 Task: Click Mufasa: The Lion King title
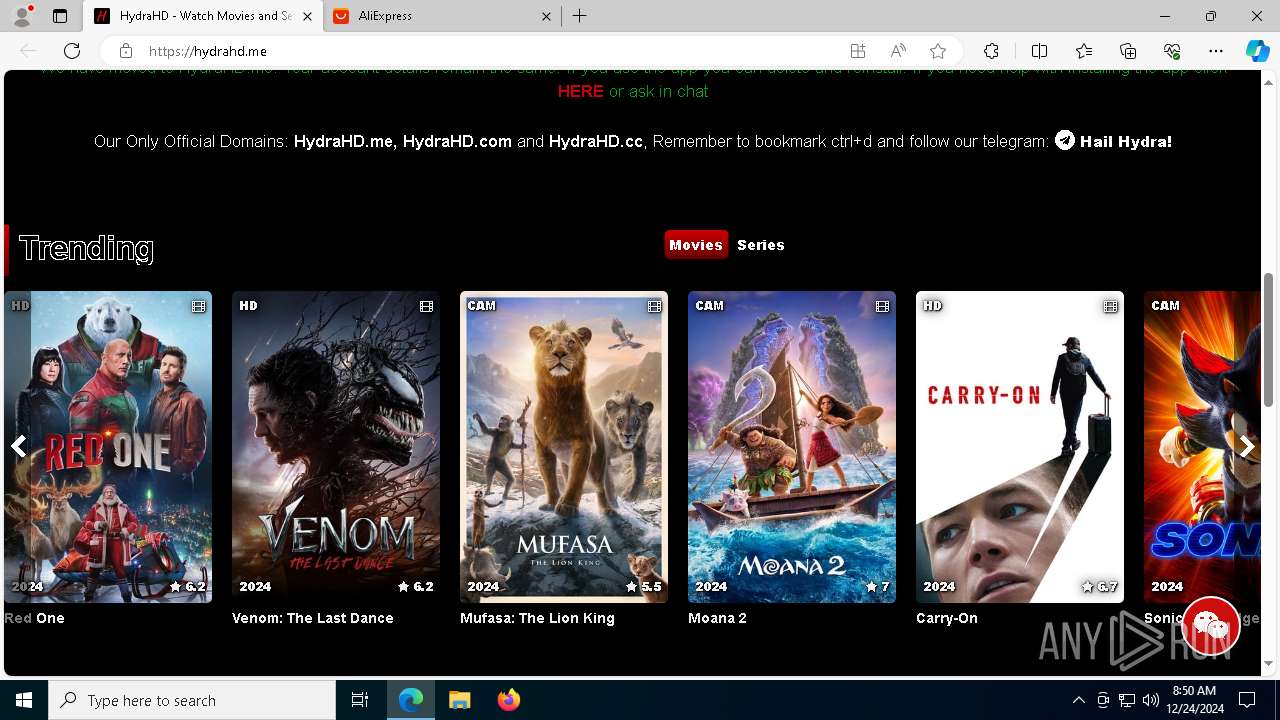pyautogui.click(x=537, y=618)
